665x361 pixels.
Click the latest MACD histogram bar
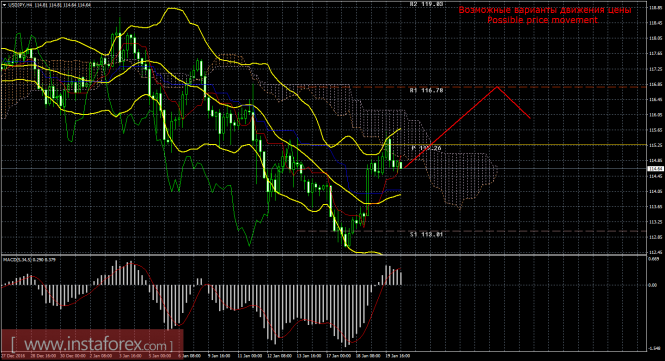(x=400, y=278)
